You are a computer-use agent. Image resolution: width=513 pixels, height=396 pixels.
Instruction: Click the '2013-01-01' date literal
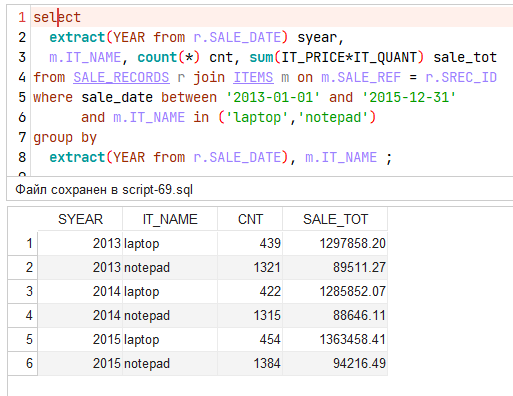pos(273,97)
